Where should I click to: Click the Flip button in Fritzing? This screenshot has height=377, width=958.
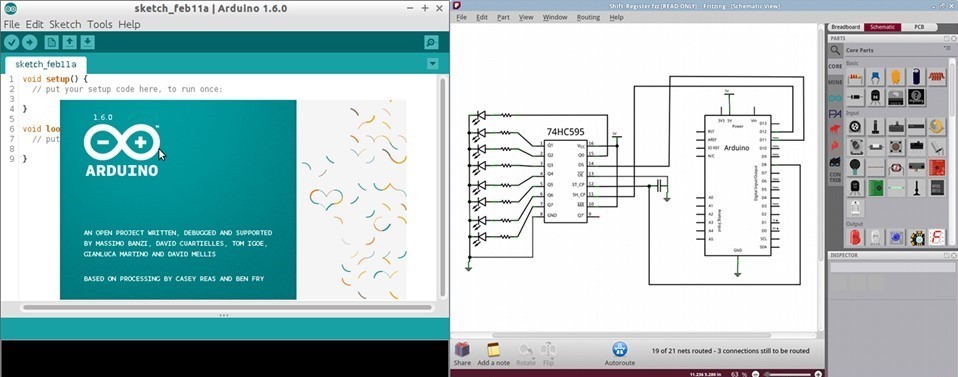[x=548, y=354]
